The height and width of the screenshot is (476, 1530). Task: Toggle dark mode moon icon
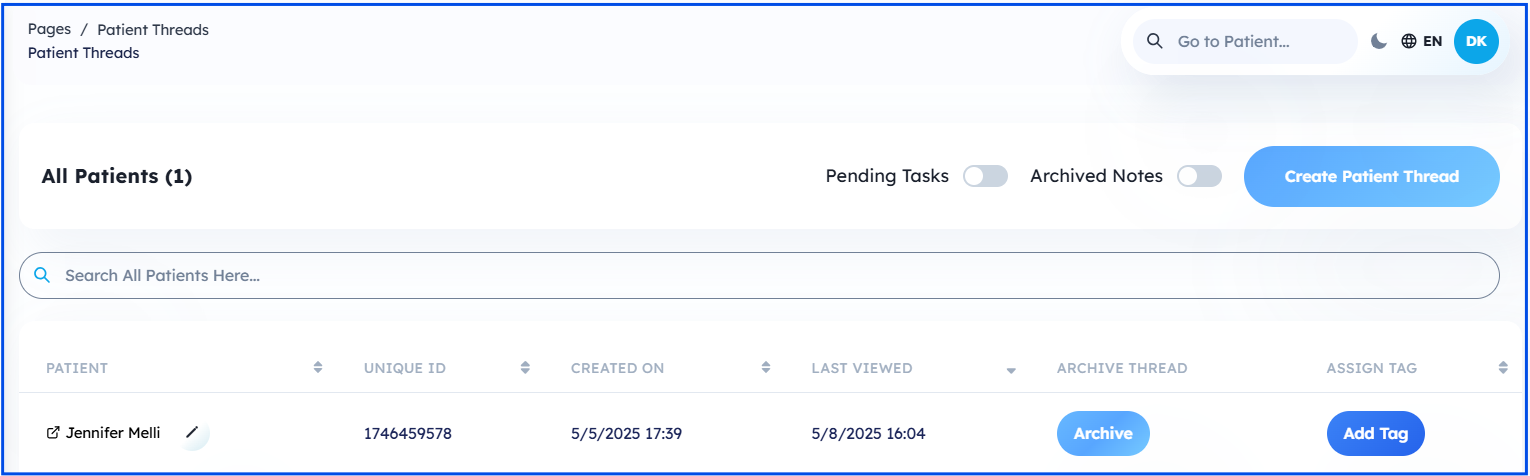pyautogui.click(x=1379, y=41)
